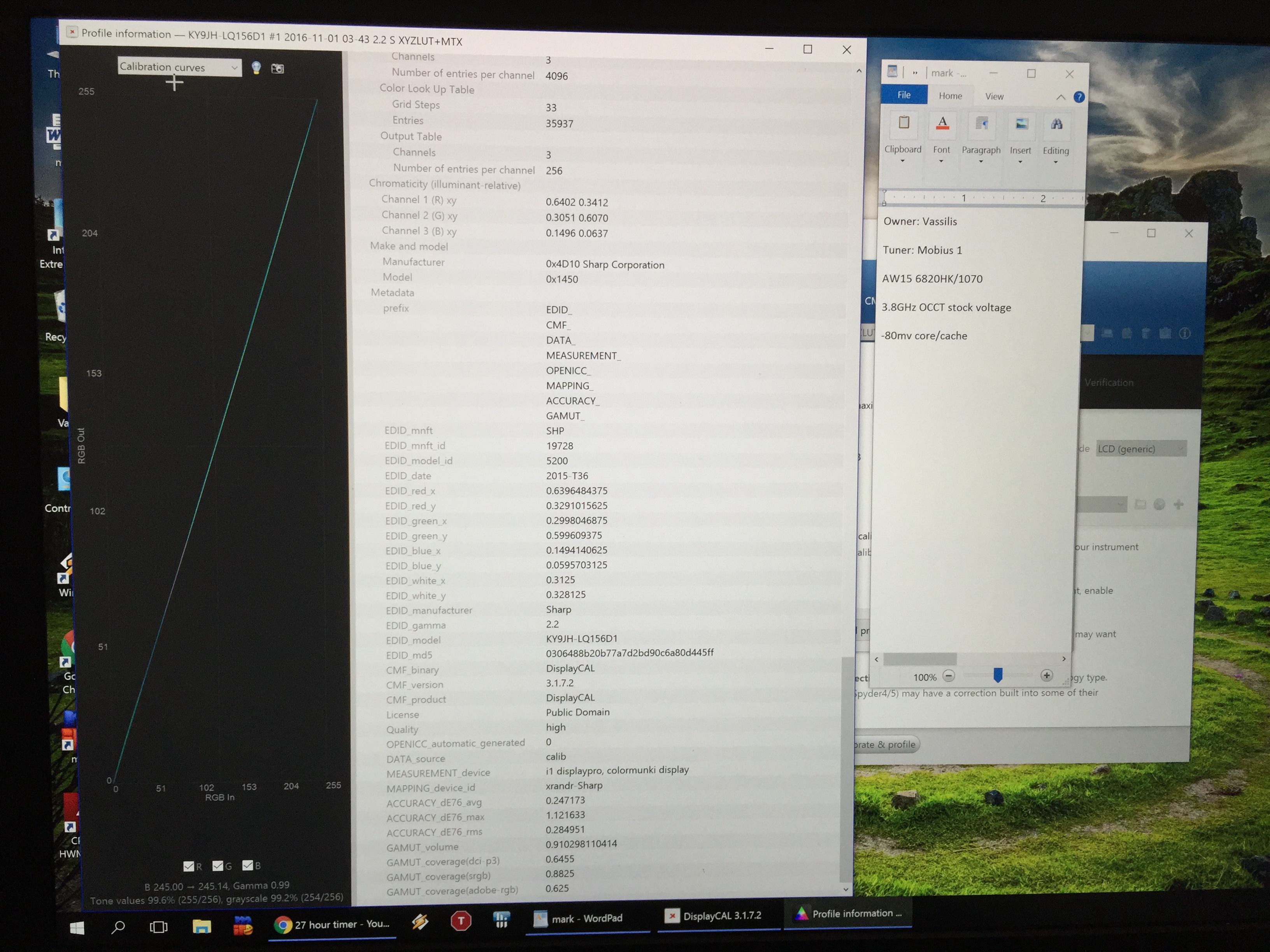Collapse the WordPad ribbon with the chevron
This screenshot has width=1270, height=952.
(1060, 97)
